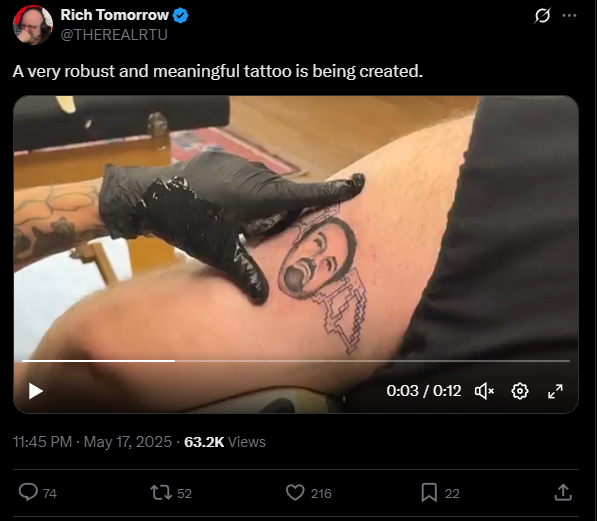Screen dimensions: 597x521
Task: Click the 63.2K Views count
Action: pyautogui.click(x=225, y=442)
